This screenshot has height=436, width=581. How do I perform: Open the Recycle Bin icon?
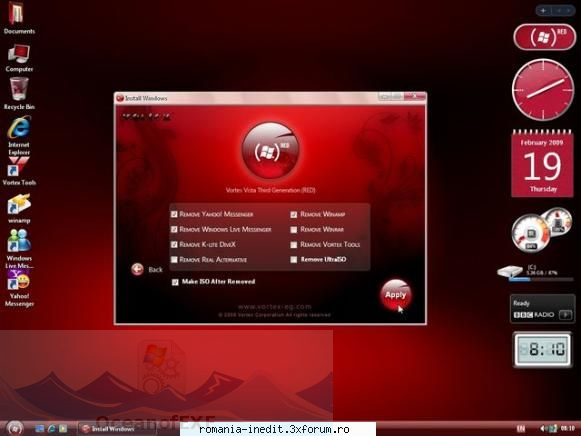tap(19, 94)
